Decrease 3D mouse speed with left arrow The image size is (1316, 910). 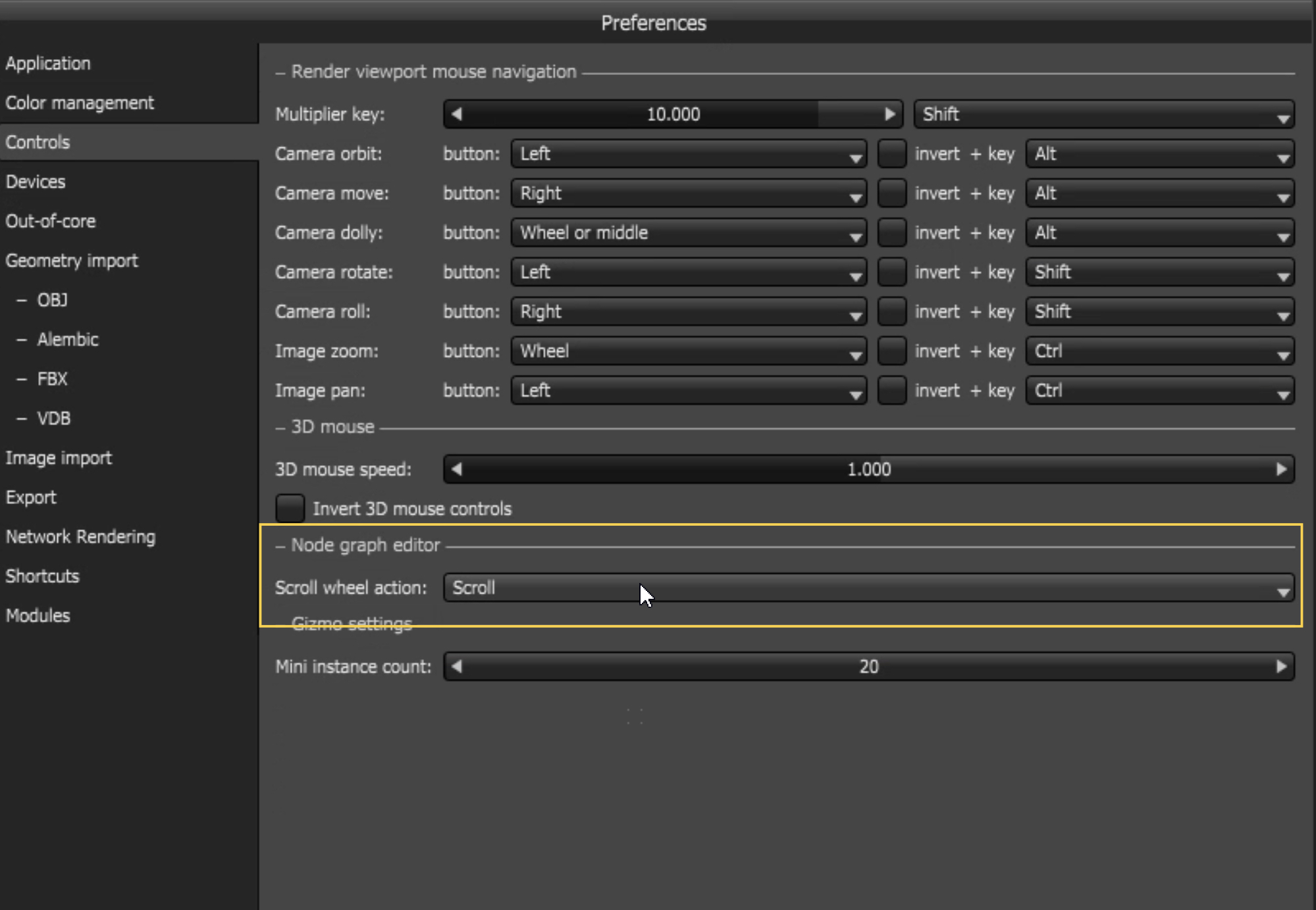tap(457, 469)
